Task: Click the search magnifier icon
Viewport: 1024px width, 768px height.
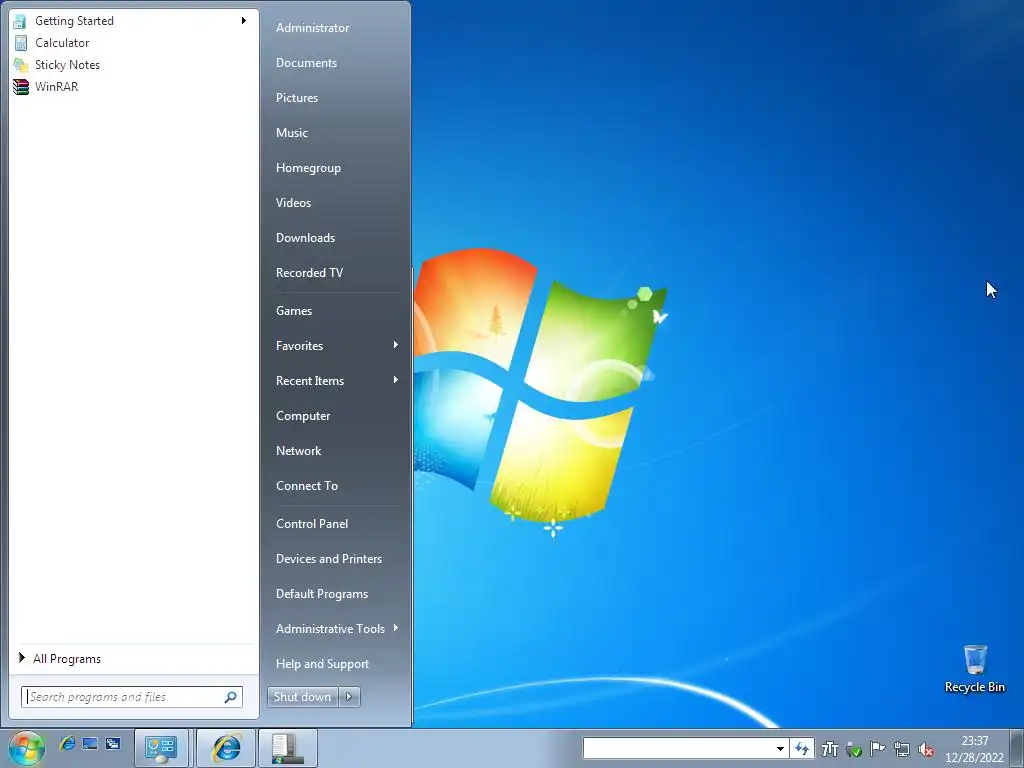Action: pos(231,697)
